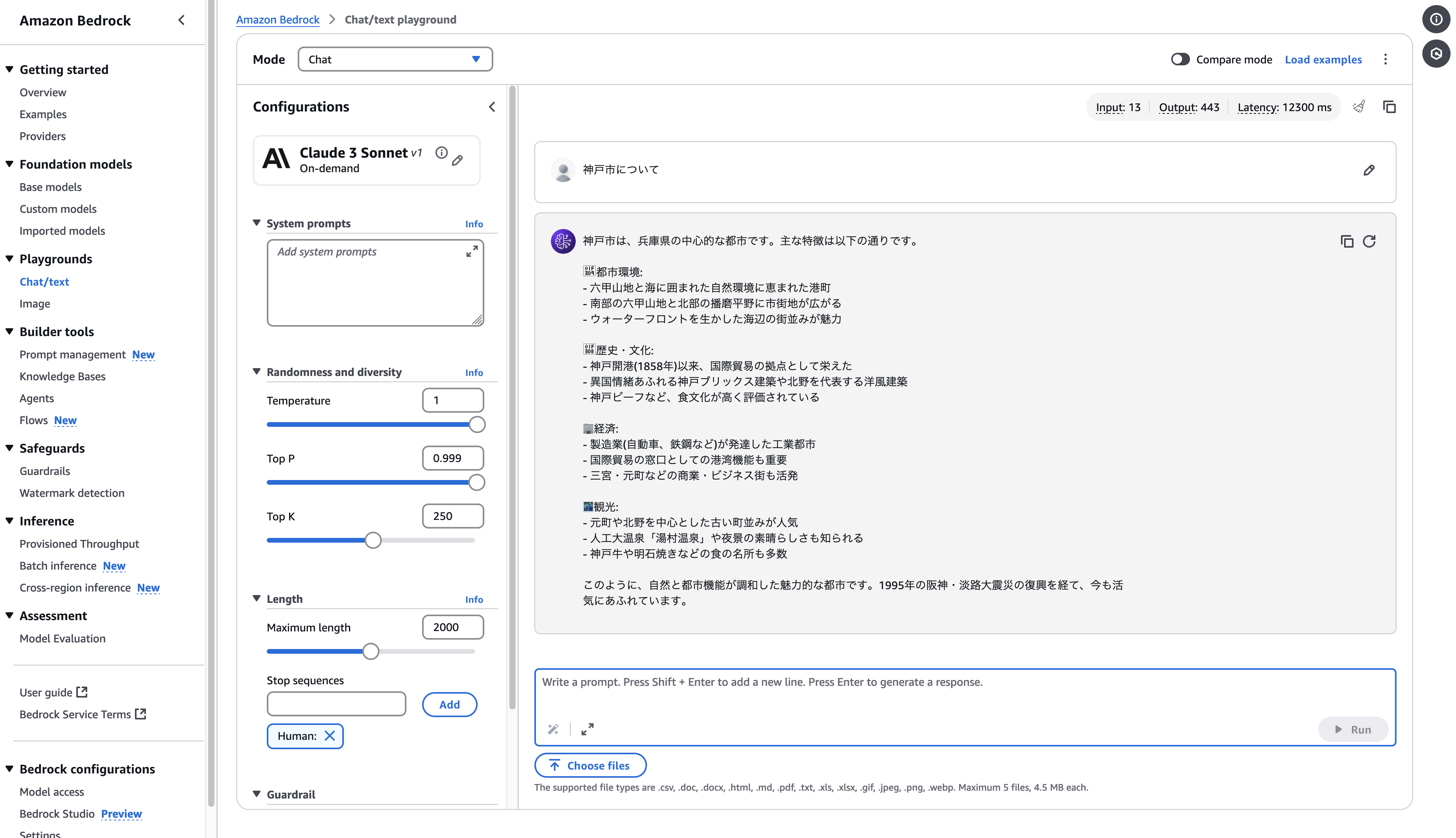
Task: Collapse the Configurations panel
Action: 492,106
